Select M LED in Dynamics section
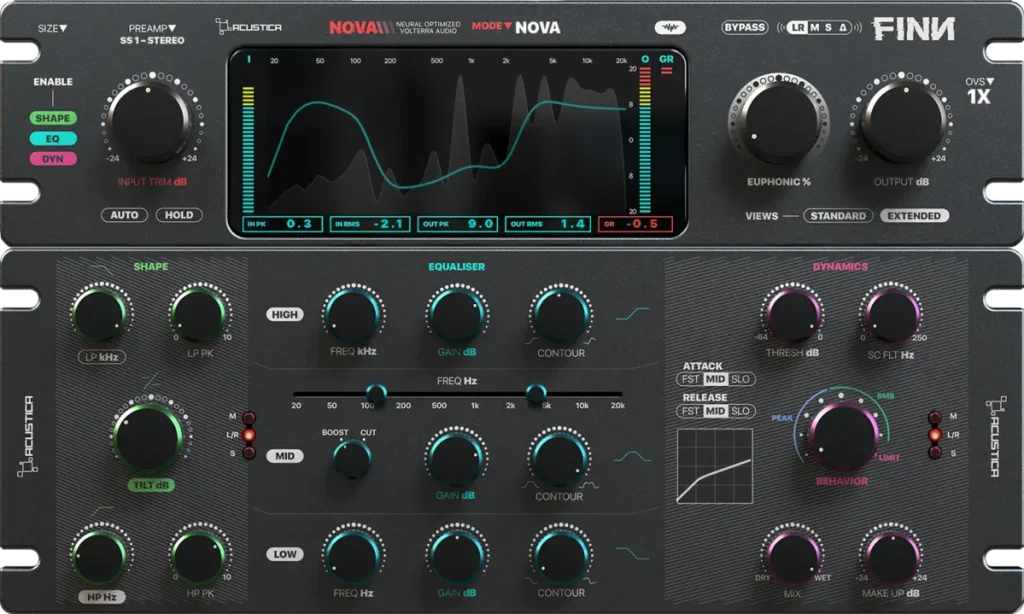The width and height of the screenshot is (1024, 614). pyautogui.click(x=935, y=417)
